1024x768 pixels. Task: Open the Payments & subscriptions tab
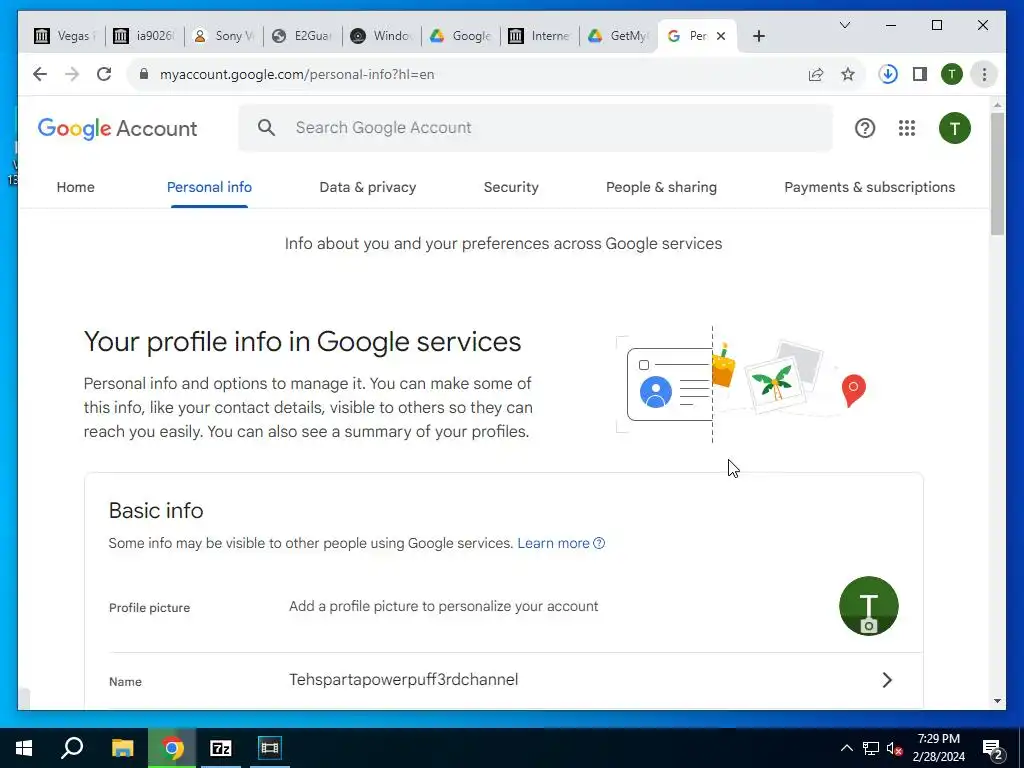(870, 187)
